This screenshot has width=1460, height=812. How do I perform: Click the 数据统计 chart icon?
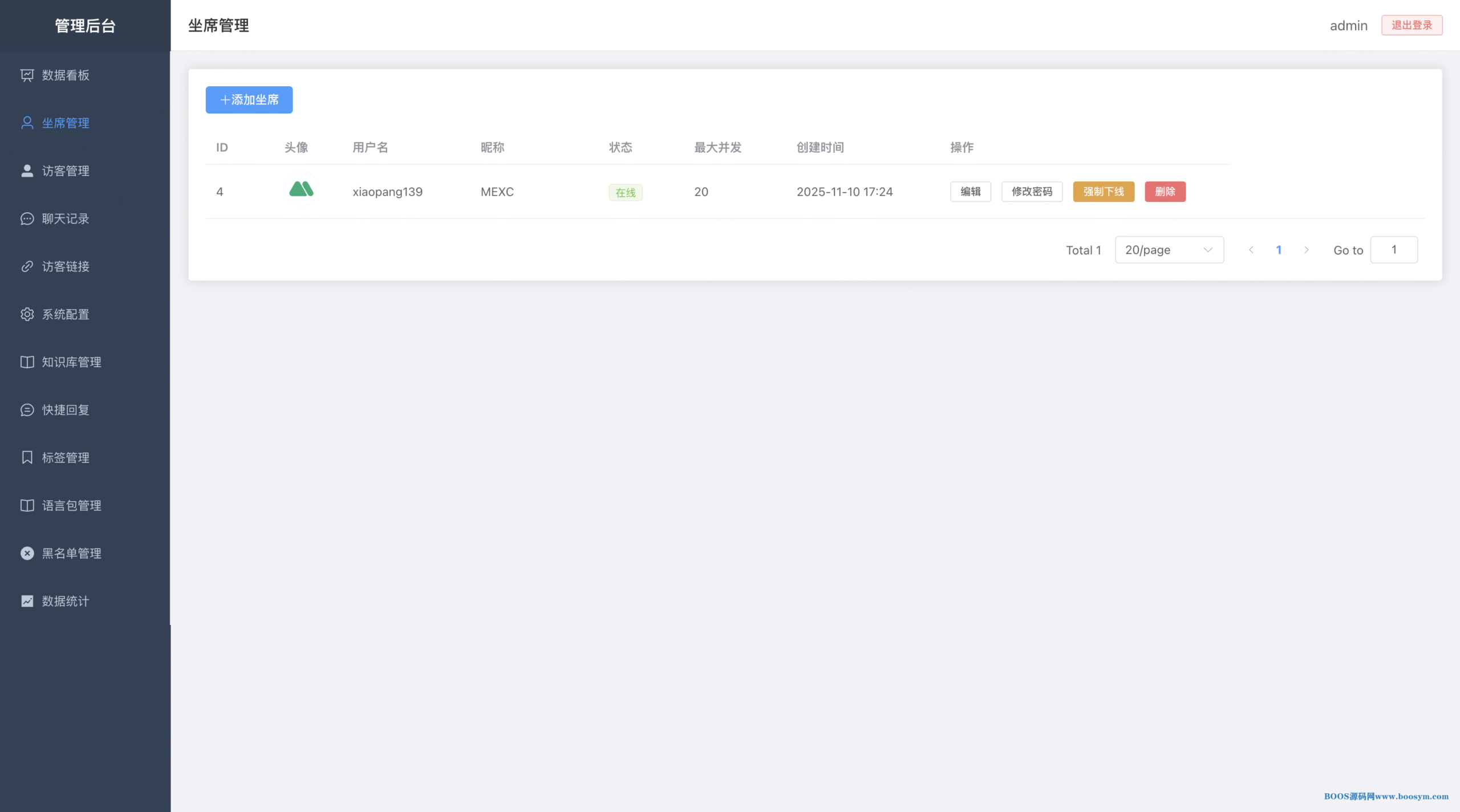tap(27, 601)
